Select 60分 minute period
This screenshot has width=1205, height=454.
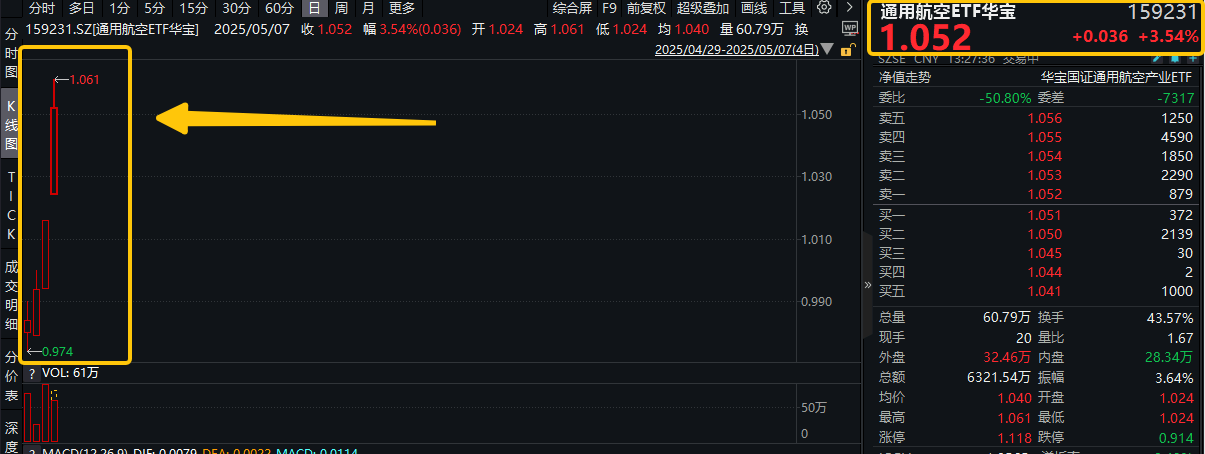tap(279, 8)
